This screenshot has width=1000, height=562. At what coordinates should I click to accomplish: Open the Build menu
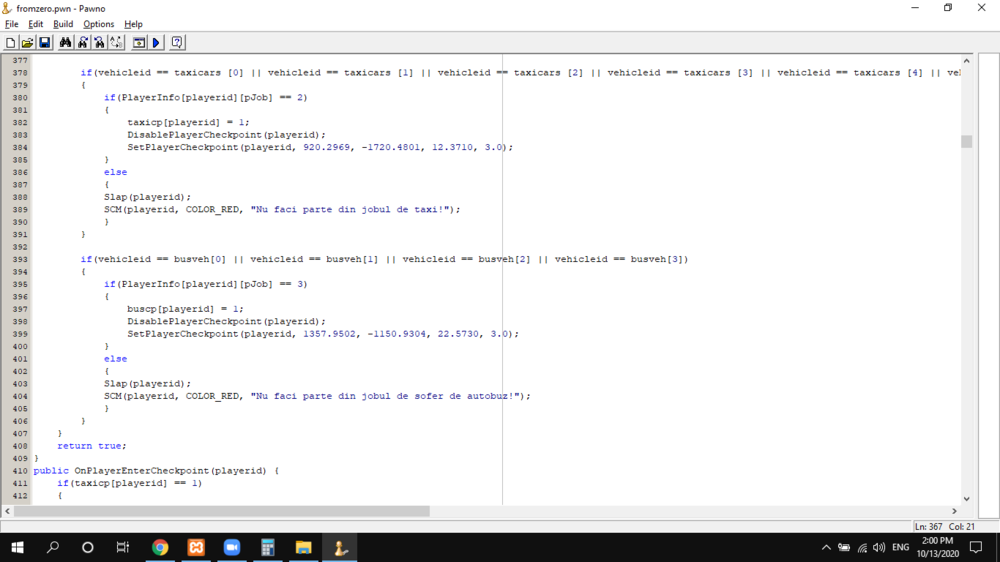(63, 24)
